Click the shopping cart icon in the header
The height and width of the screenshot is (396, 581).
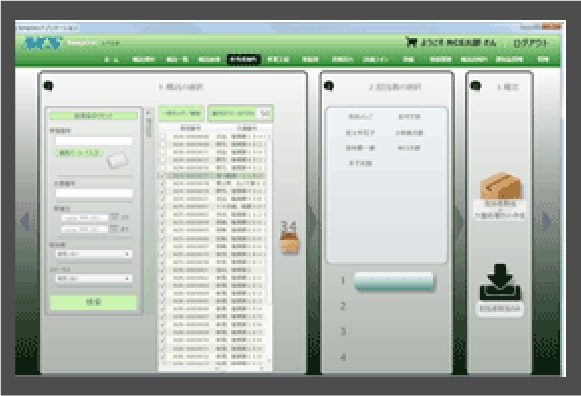[x=411, y=42]
